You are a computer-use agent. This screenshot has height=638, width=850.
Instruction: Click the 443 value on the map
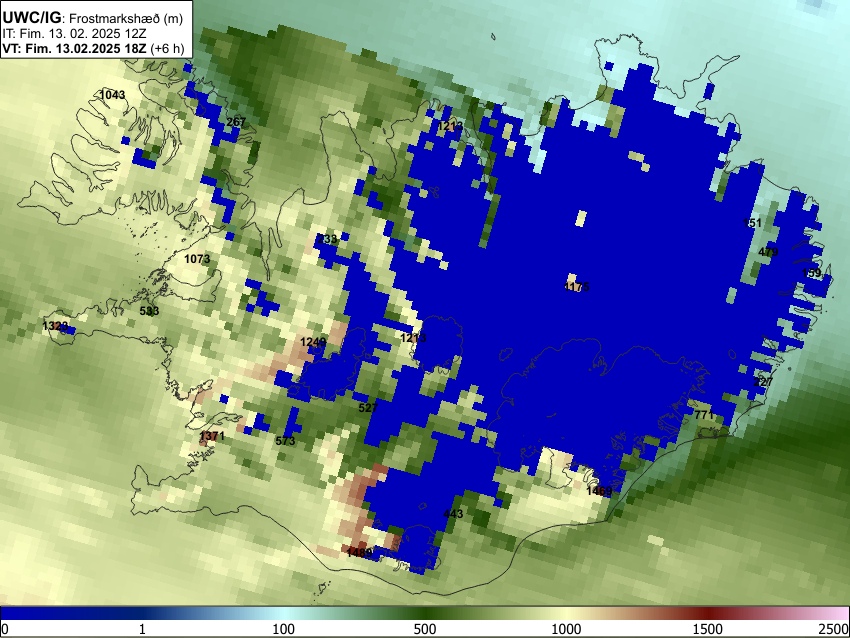tap(453, 514)
